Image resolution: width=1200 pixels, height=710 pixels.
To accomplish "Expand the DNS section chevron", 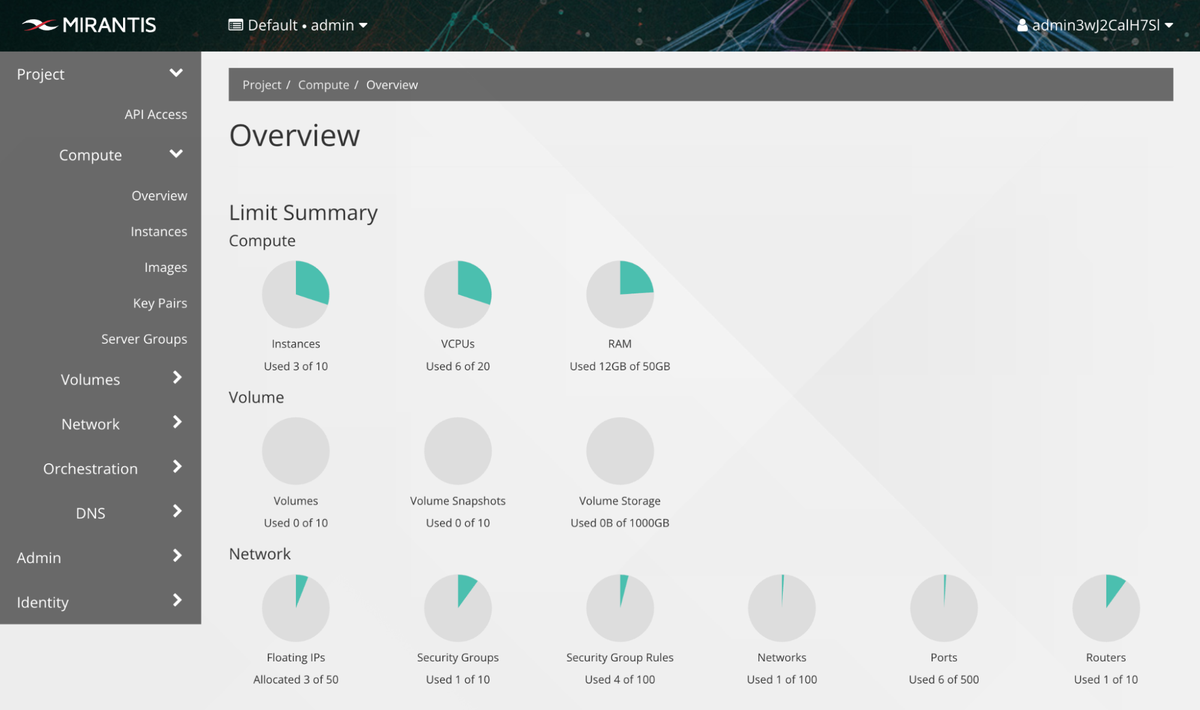I will (x=177, y=512).
